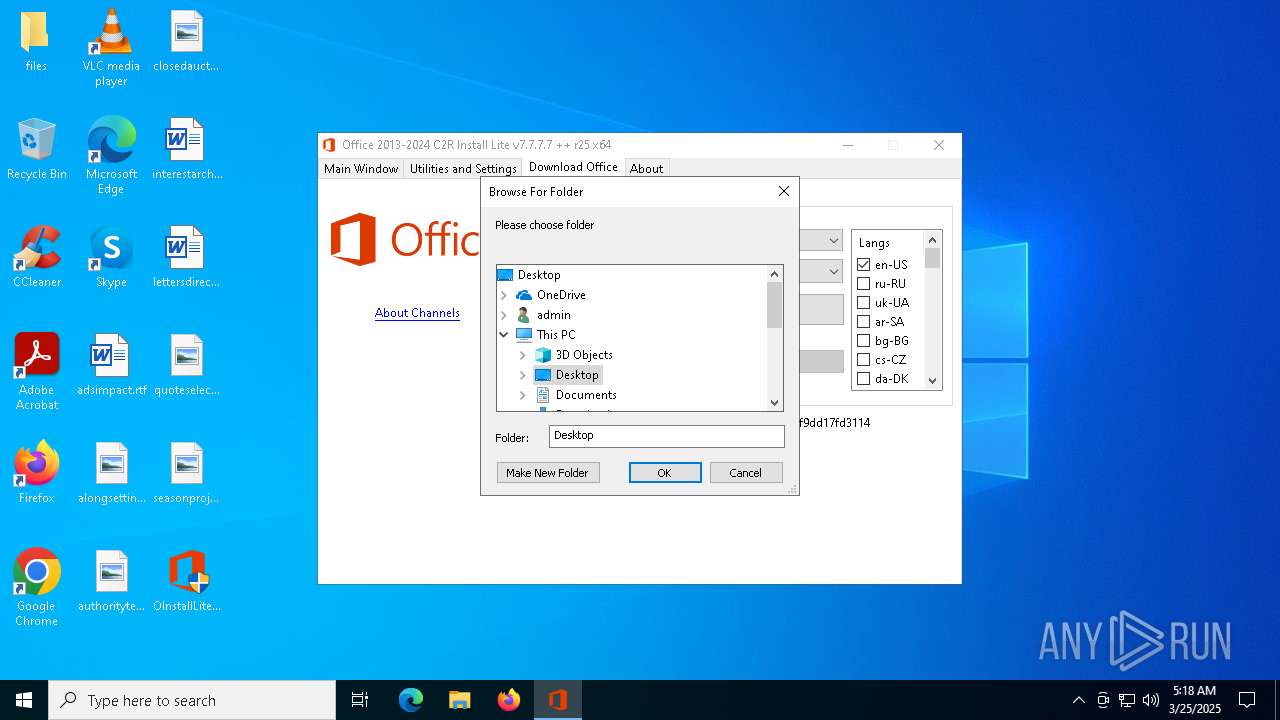Select the alongsettin image file icon
The height and width of the screenshot is (720, 1280).
click(x=111, y=473)
